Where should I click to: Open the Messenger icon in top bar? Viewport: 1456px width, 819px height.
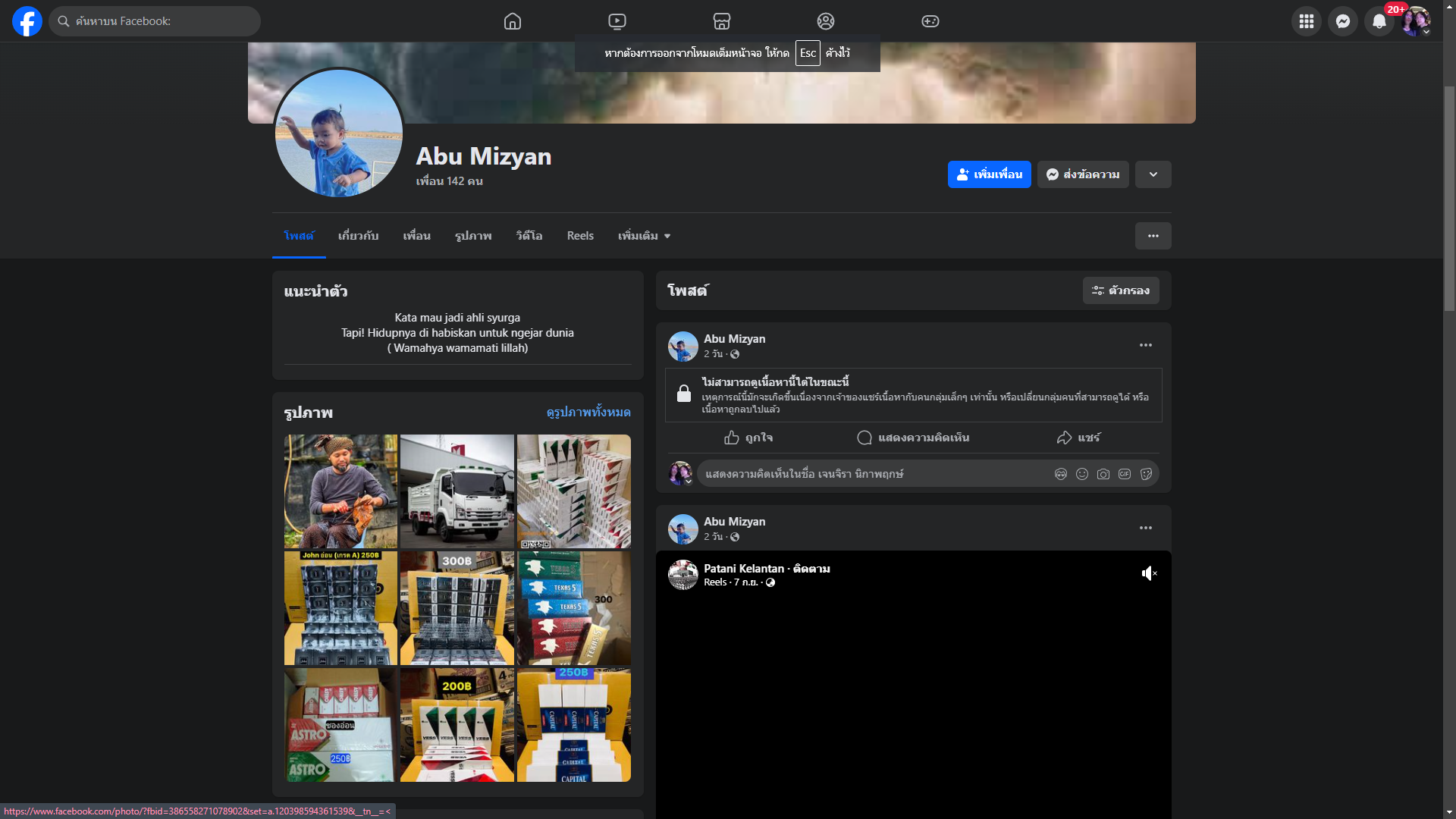pos(1342,21)
